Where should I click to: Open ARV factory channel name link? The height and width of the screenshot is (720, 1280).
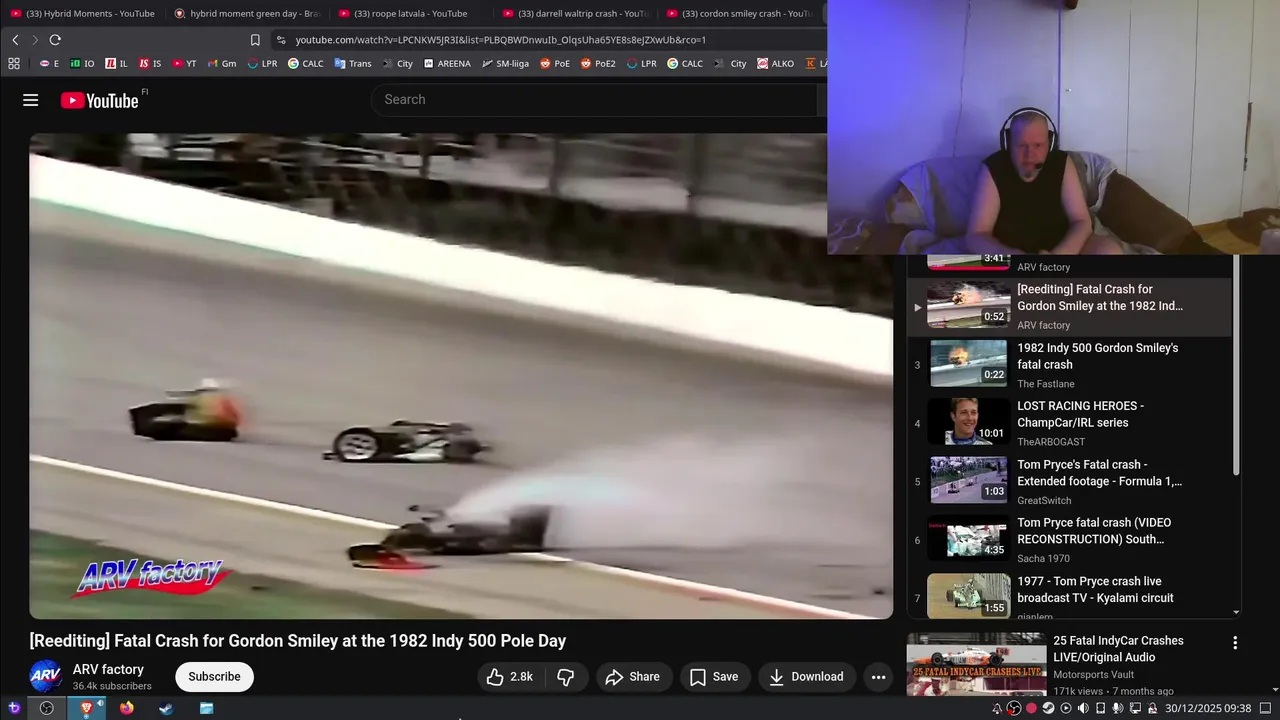(x=108, y=670)
